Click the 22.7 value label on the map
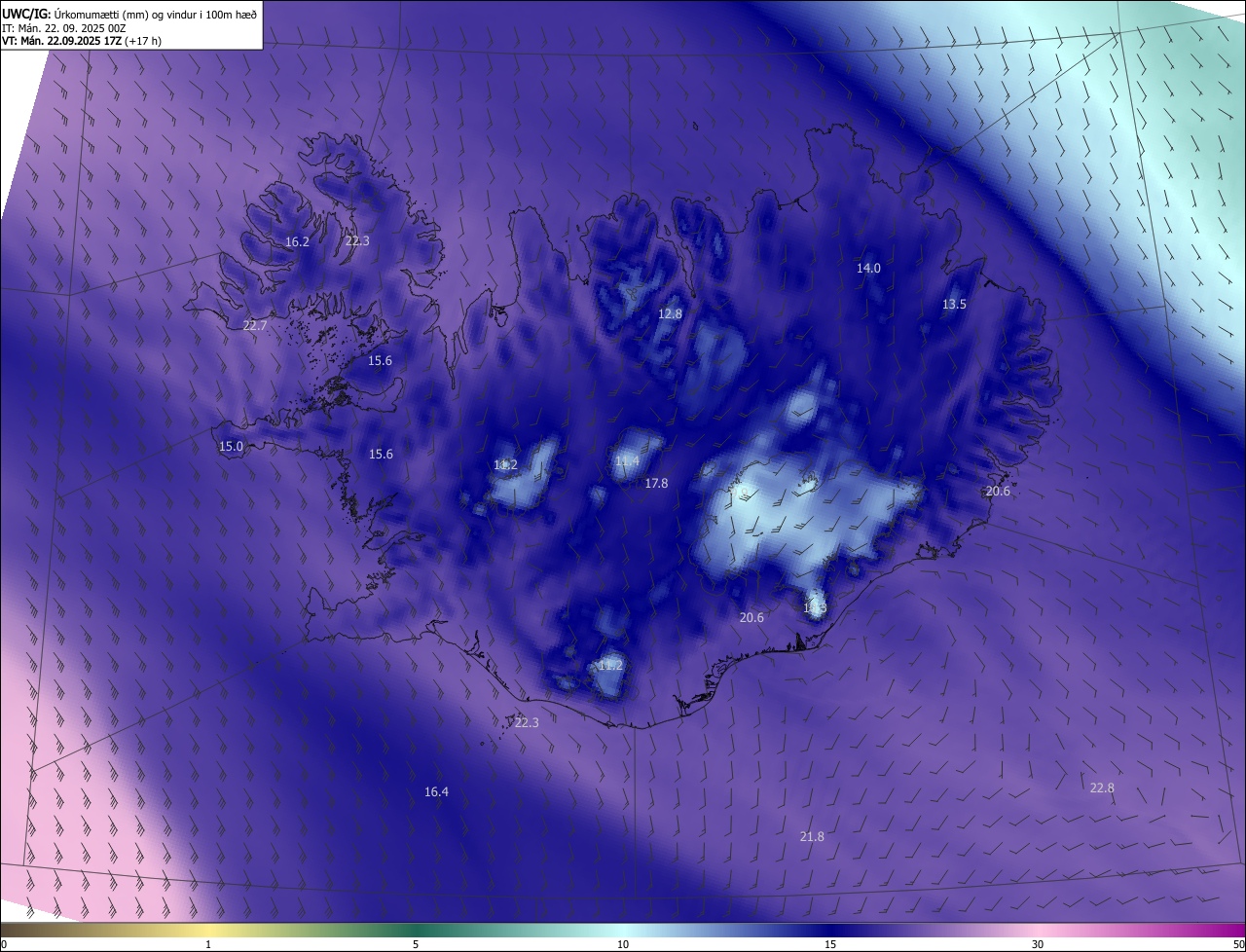This screenshot has width=1246, height=952. click(255, 325)
